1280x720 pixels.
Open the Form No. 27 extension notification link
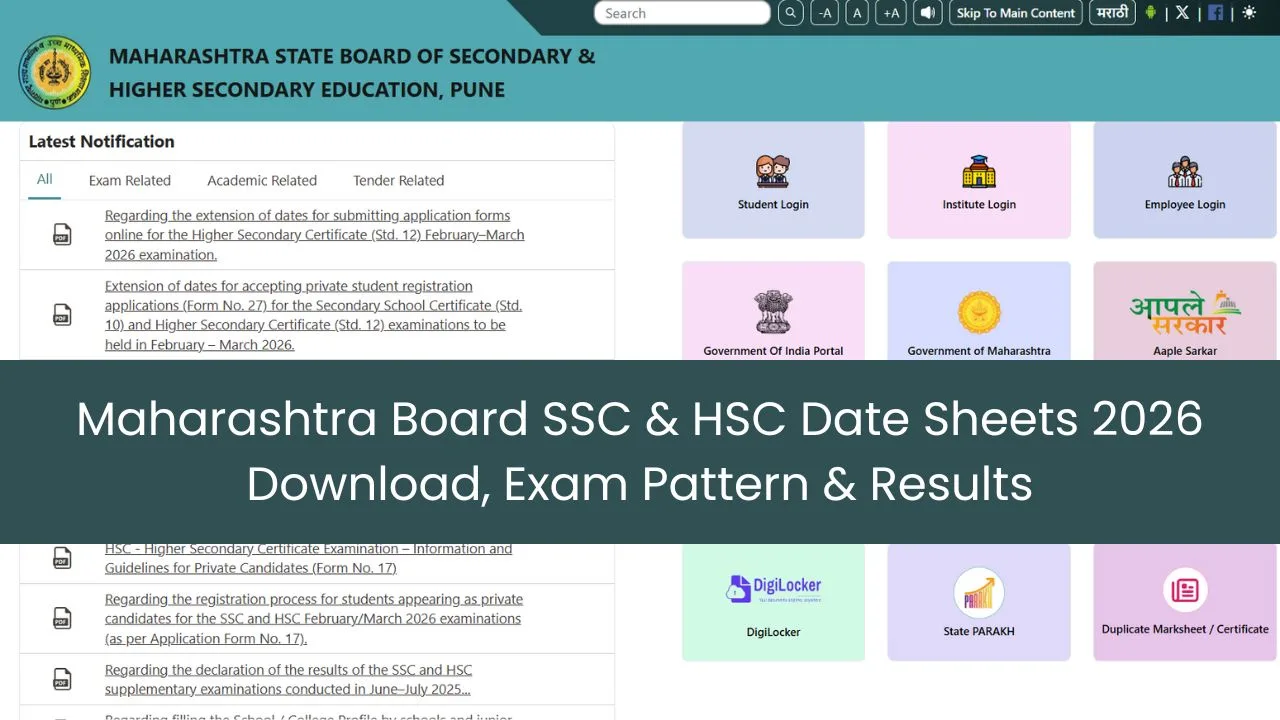tap(313, 315)
